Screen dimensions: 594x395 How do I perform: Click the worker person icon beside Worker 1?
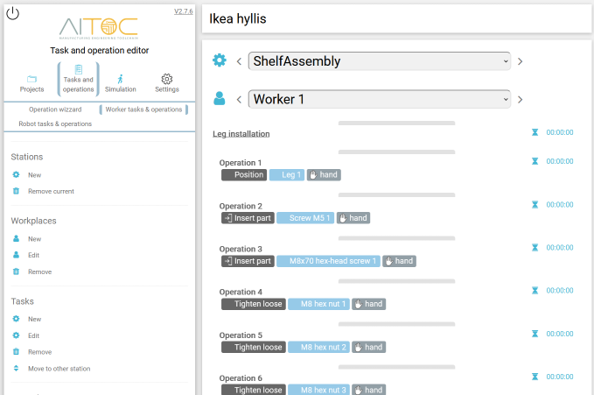[x=219, y=98]
